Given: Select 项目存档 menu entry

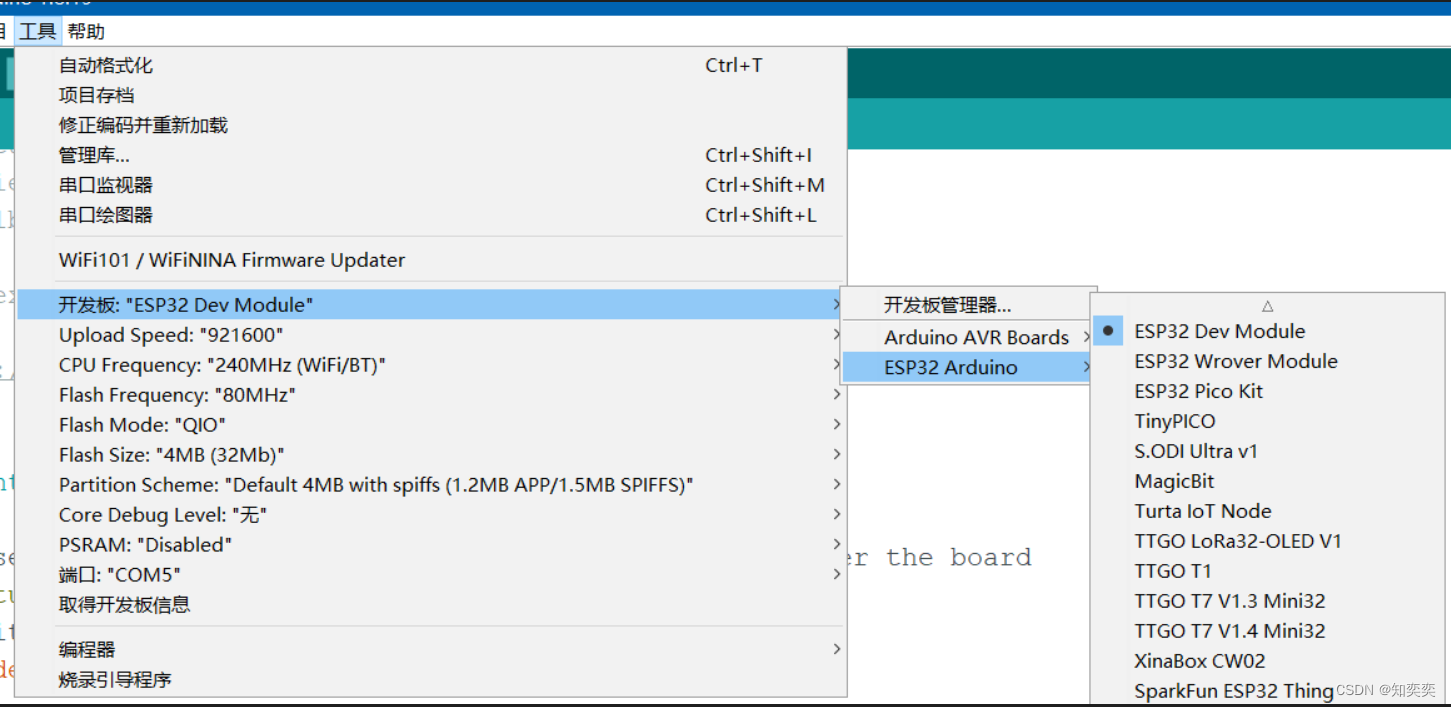Looking at the screenshot, I should click(x=432, y=96).
